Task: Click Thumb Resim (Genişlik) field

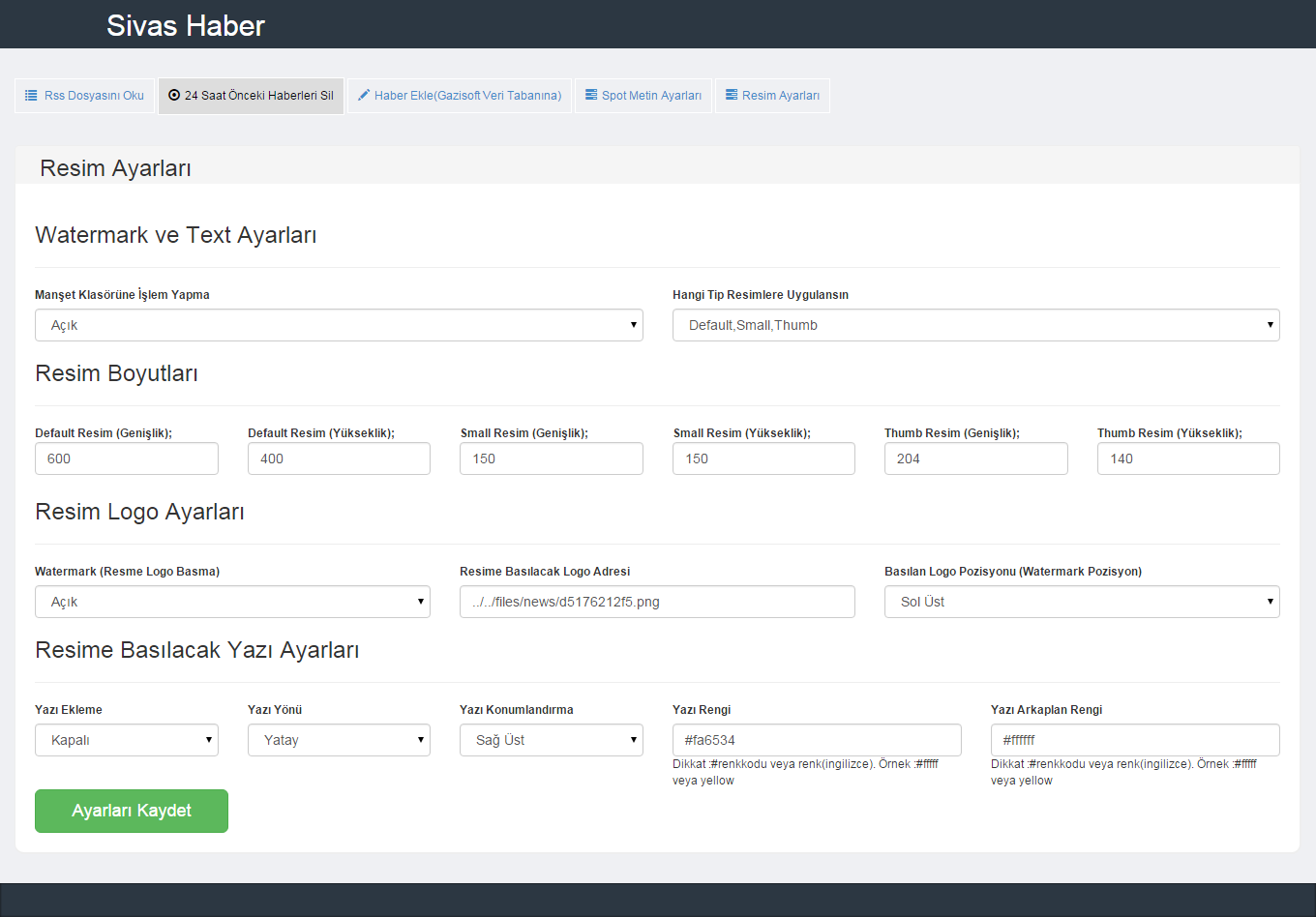Action: (976, 458)
